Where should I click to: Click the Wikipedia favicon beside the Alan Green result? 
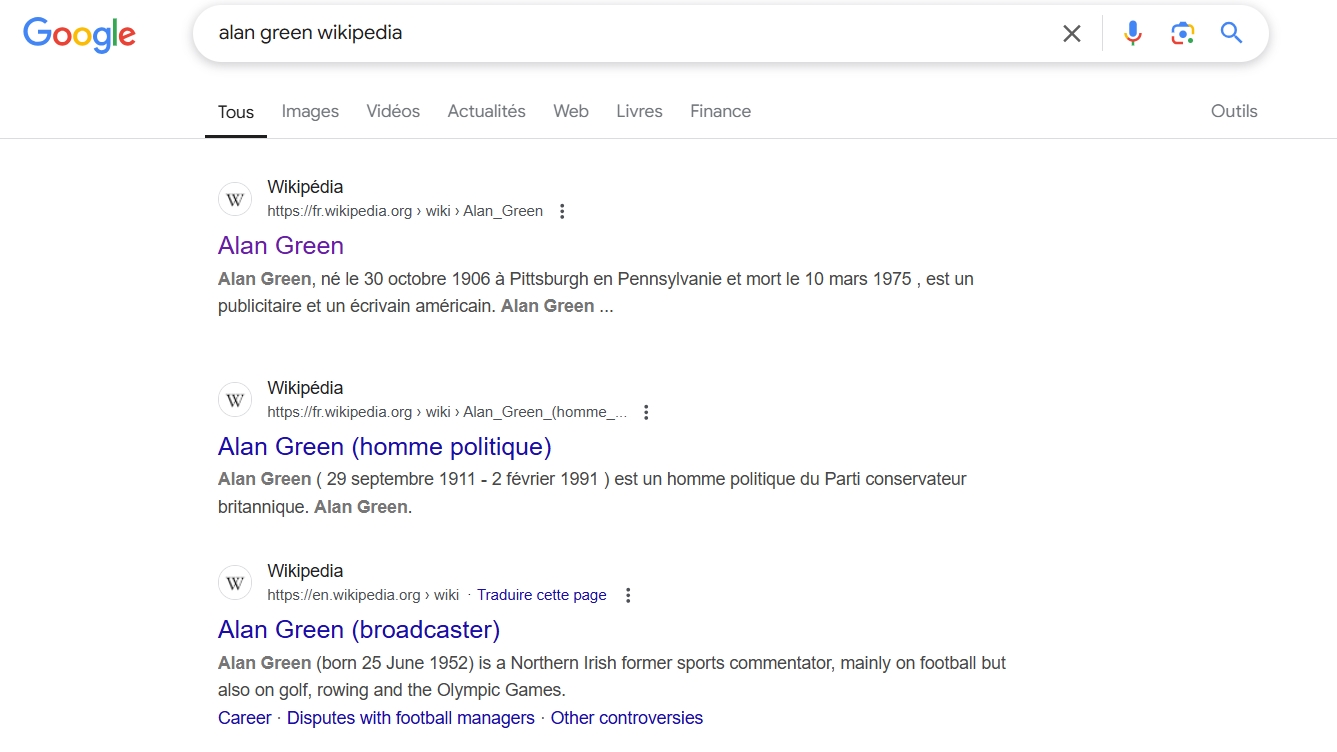[235, 199]
